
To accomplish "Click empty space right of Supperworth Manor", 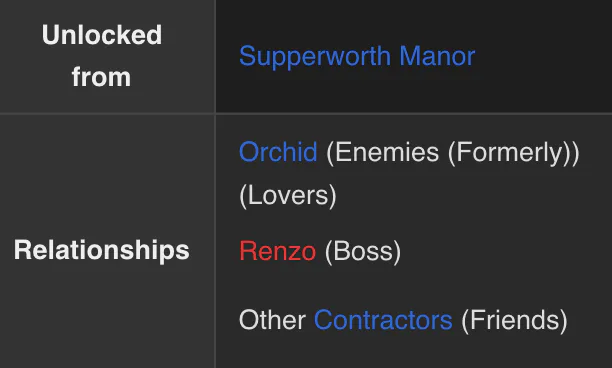I will (x=543, y=57).
